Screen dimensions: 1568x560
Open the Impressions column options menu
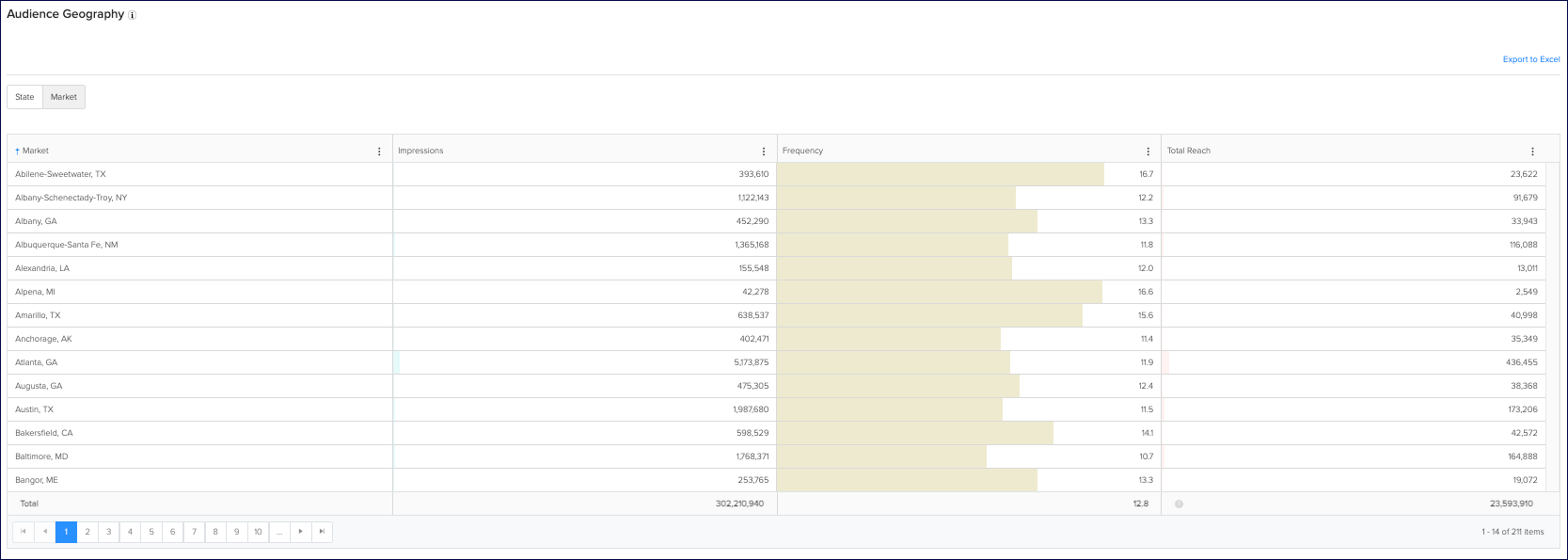(764, 152)
